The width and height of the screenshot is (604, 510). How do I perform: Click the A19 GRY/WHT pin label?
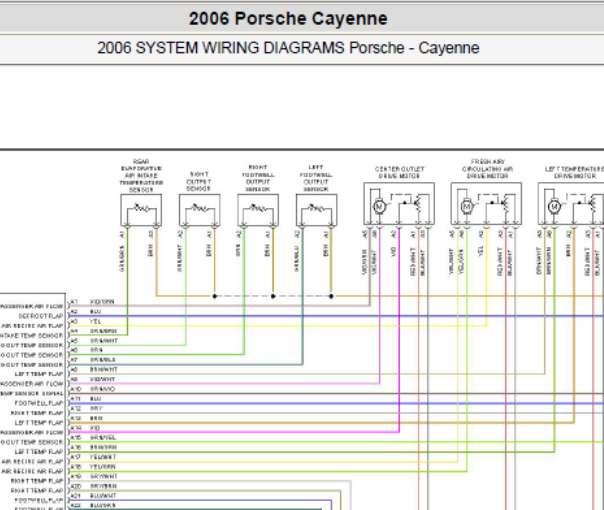(94, 476)
